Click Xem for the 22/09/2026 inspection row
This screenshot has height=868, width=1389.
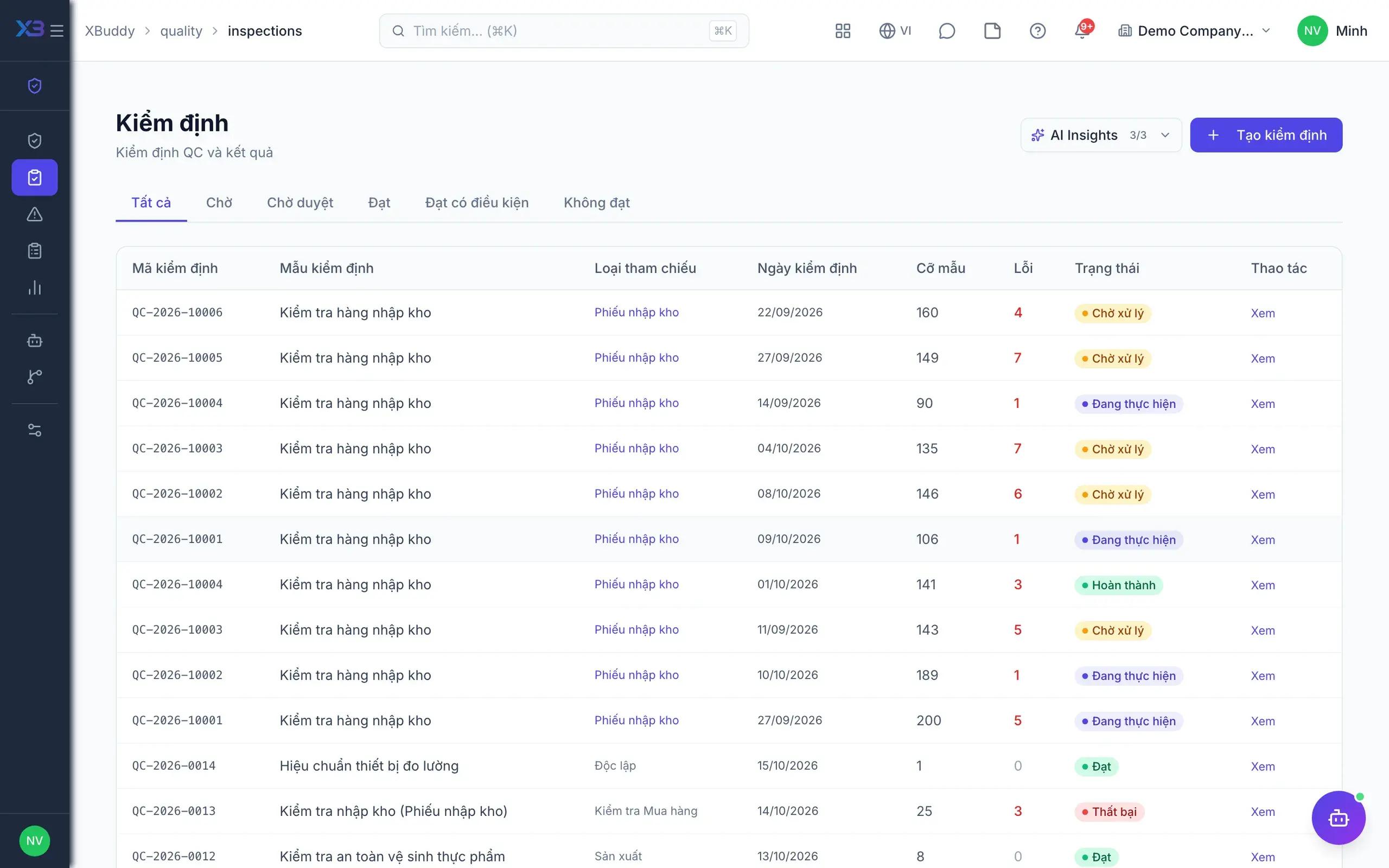[1263, 313]
